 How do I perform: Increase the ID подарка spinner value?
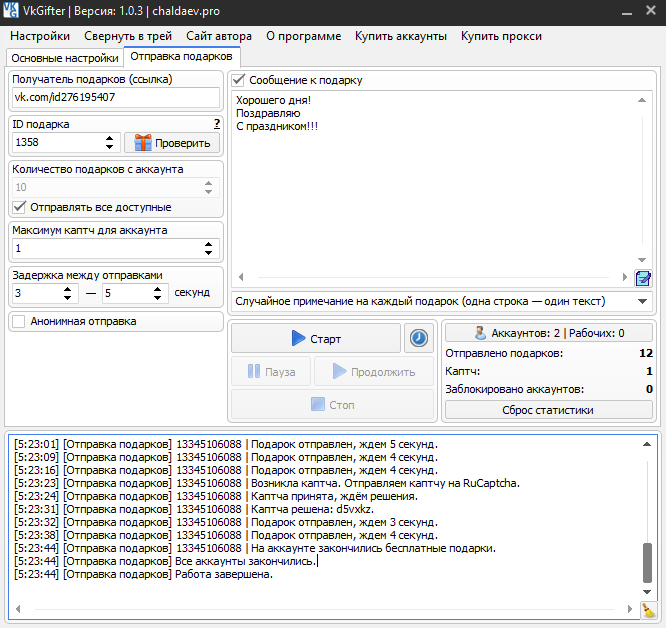110,138
